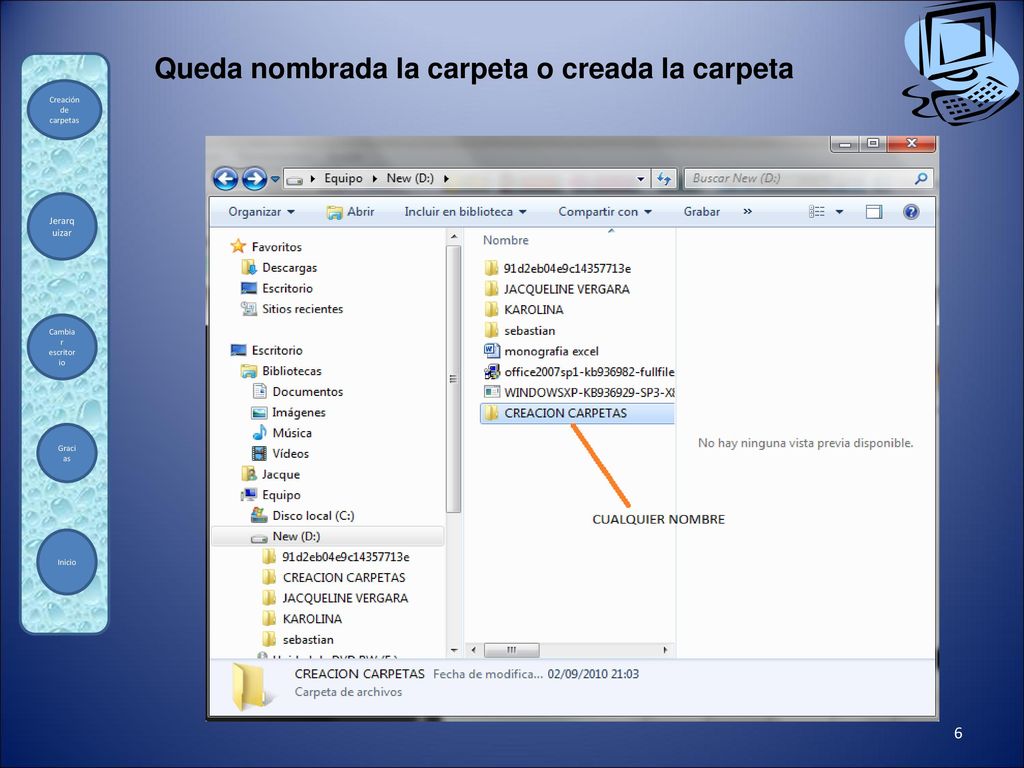Select CREACION CARPETAS folder in file list

click(577, 413)
